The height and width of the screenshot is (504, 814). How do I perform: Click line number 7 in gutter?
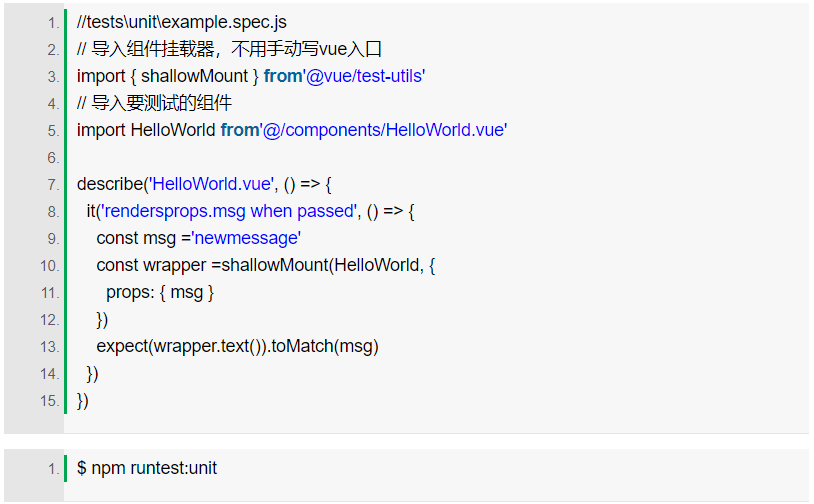point(53,185)
